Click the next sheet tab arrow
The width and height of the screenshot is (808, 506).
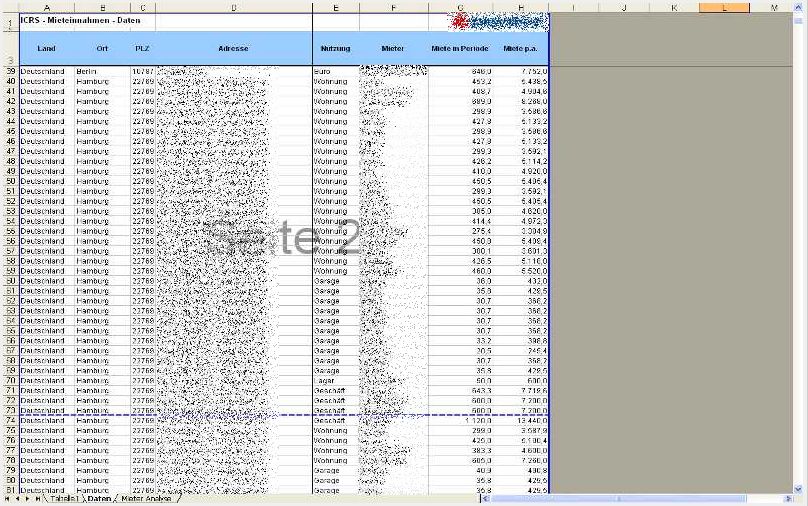(27, 499)
